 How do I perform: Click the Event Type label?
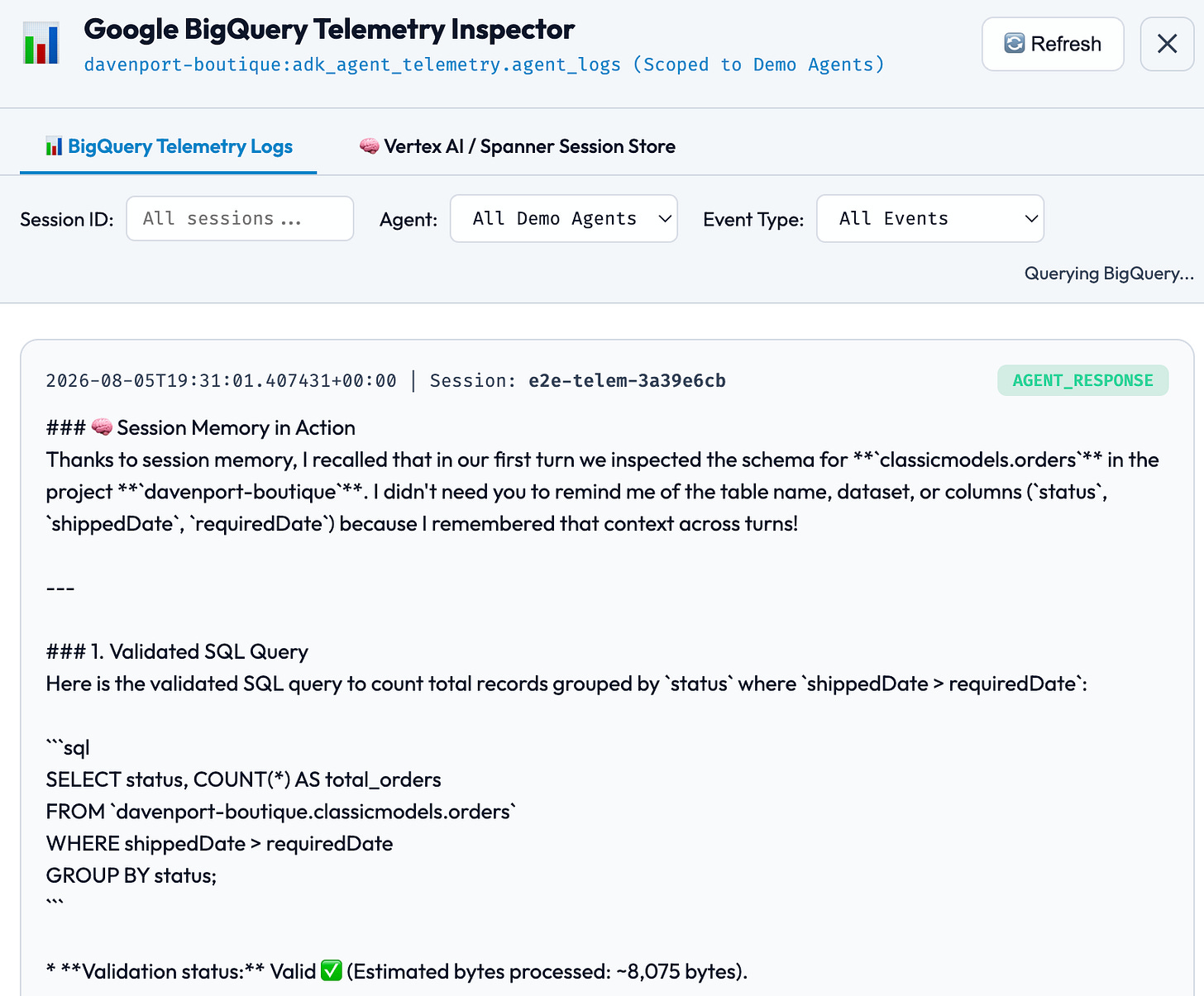(753, 219)
